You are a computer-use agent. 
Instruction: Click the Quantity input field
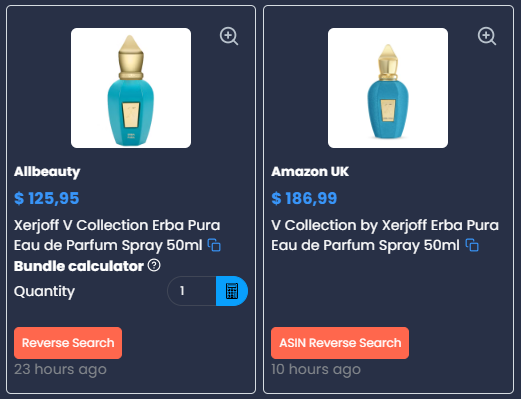pyautogui.click(x=192, y=291)
